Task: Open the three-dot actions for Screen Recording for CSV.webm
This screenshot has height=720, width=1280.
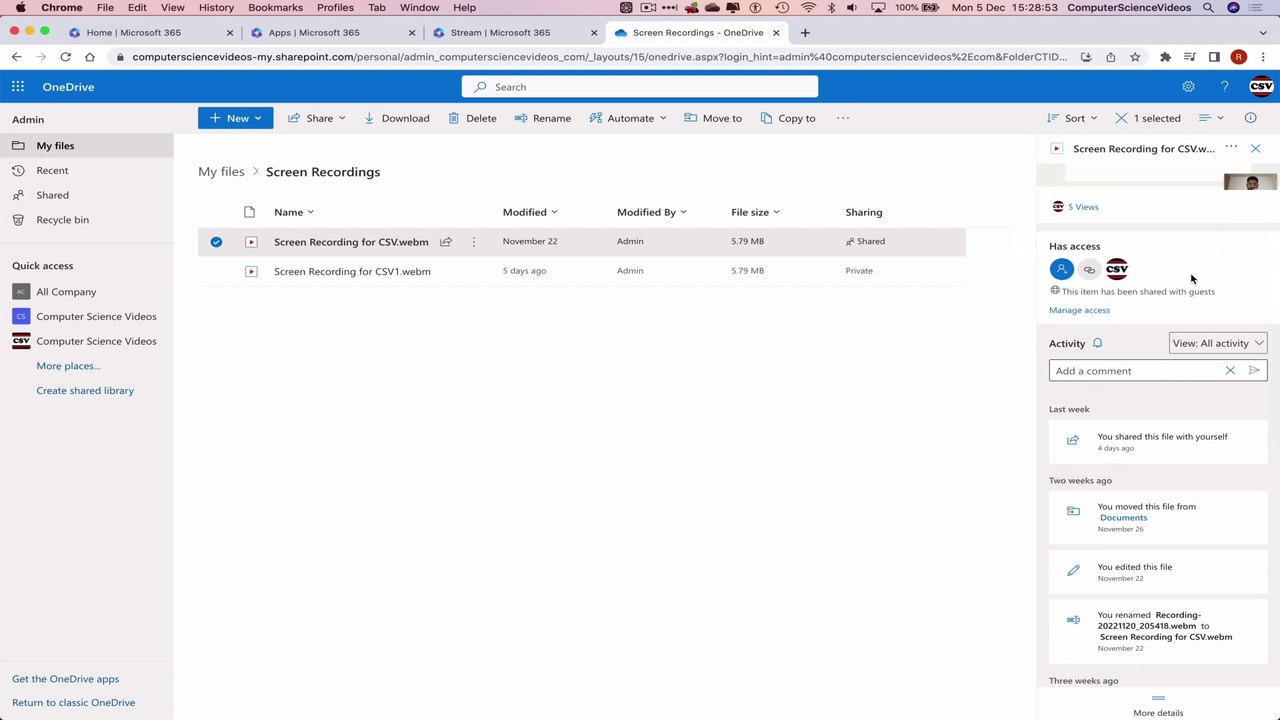Action: [474, 242]
